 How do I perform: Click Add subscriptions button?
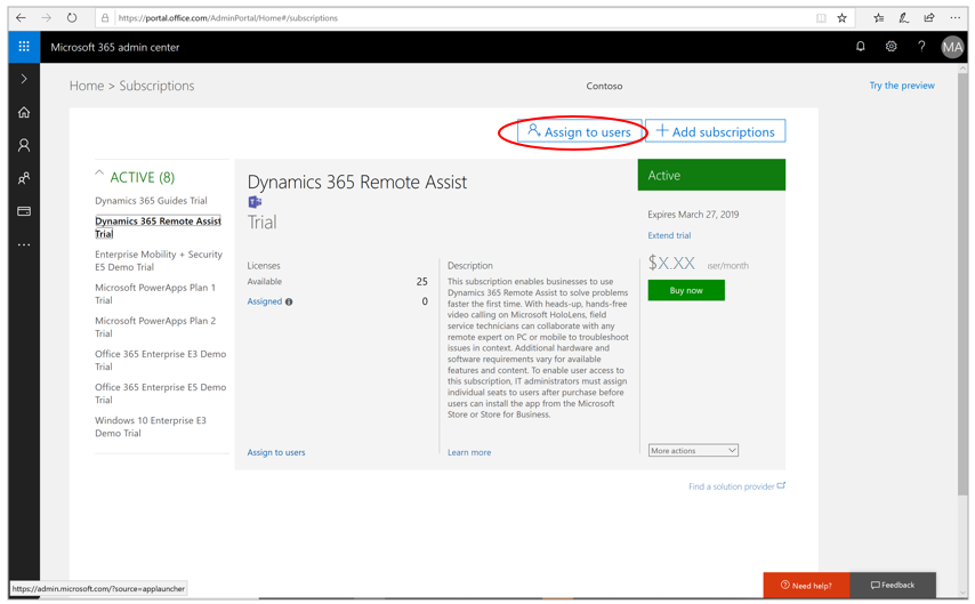[x=715, y=131]
